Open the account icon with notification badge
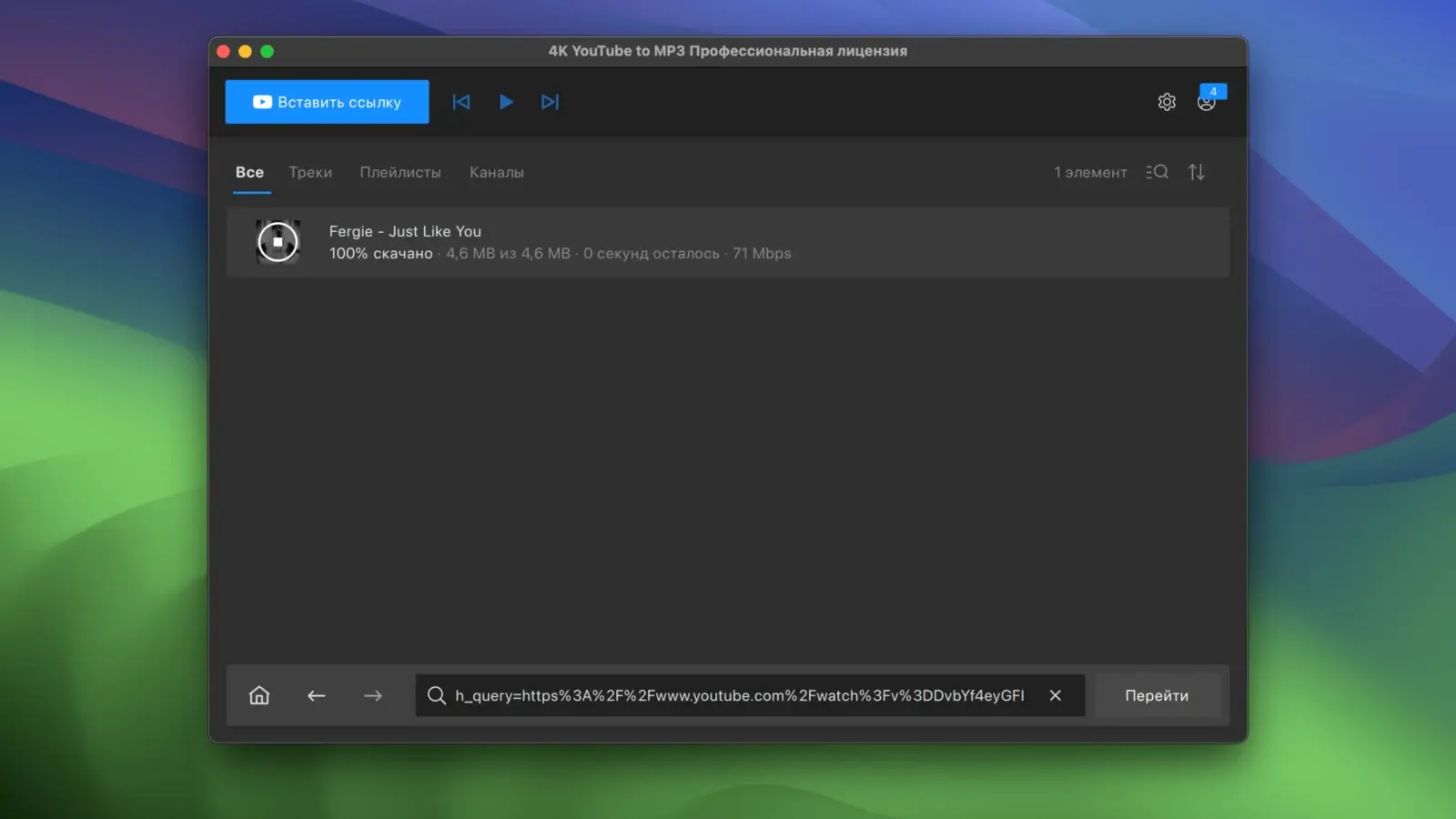 [1208, 103]
